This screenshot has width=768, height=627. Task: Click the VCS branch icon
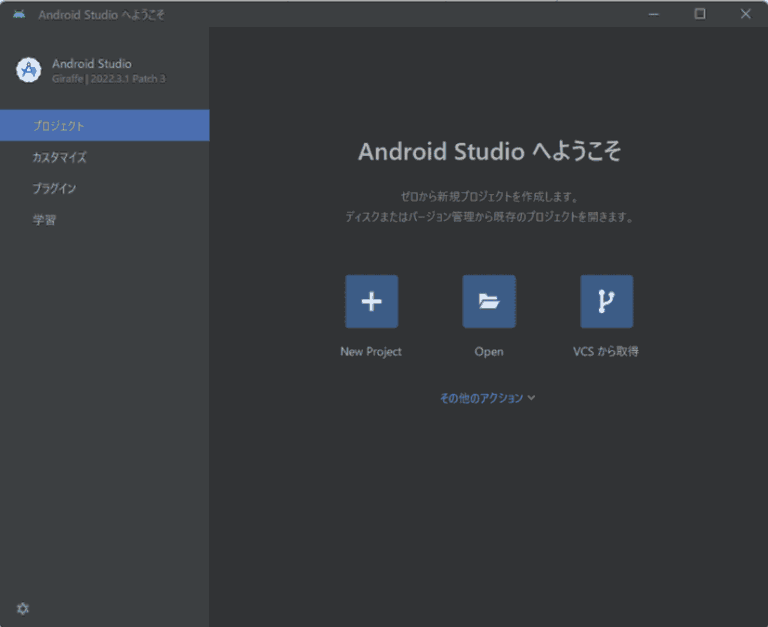click(606, 301)
